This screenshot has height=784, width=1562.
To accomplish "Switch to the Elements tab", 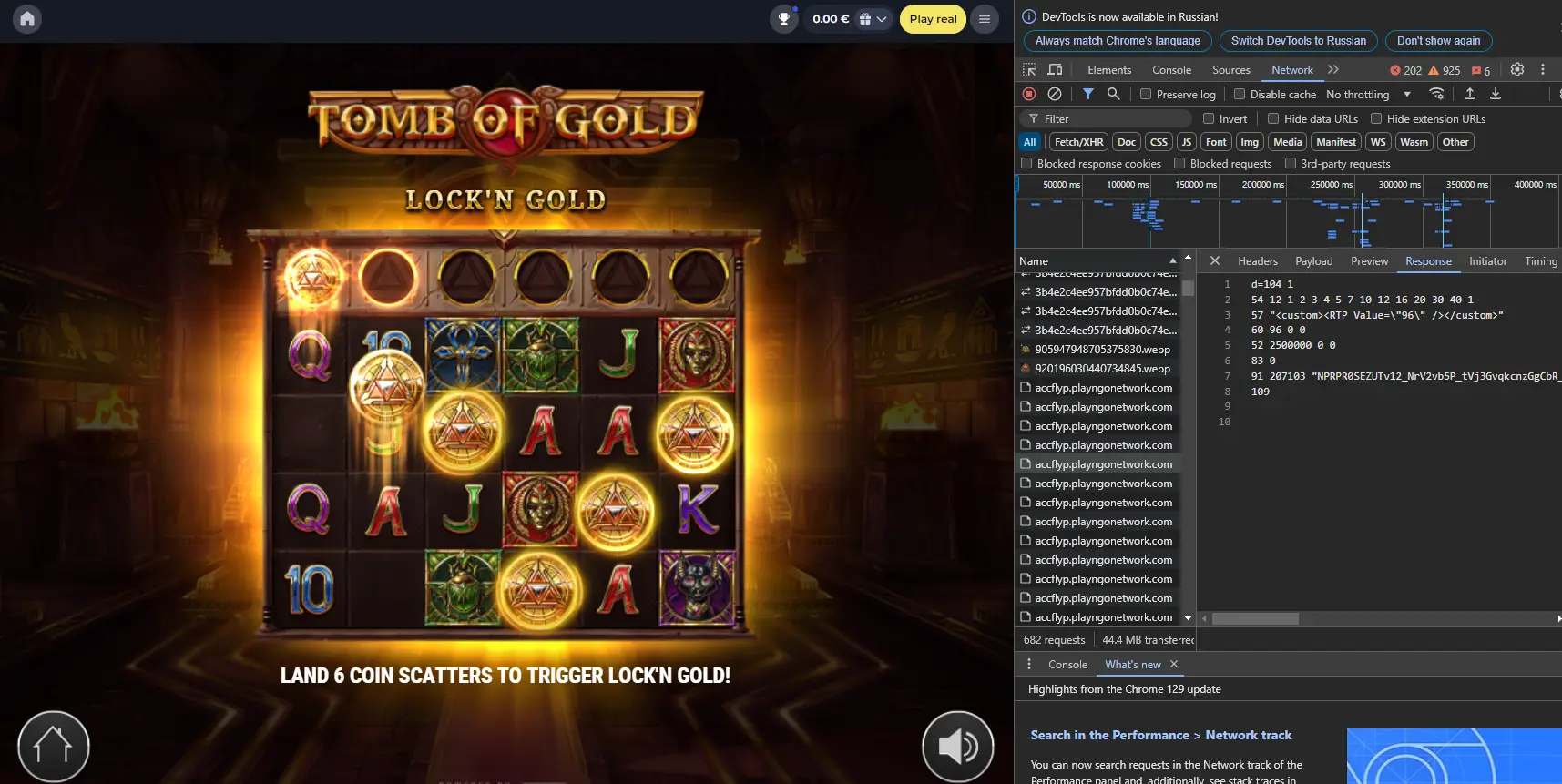I will (1109, 70).
